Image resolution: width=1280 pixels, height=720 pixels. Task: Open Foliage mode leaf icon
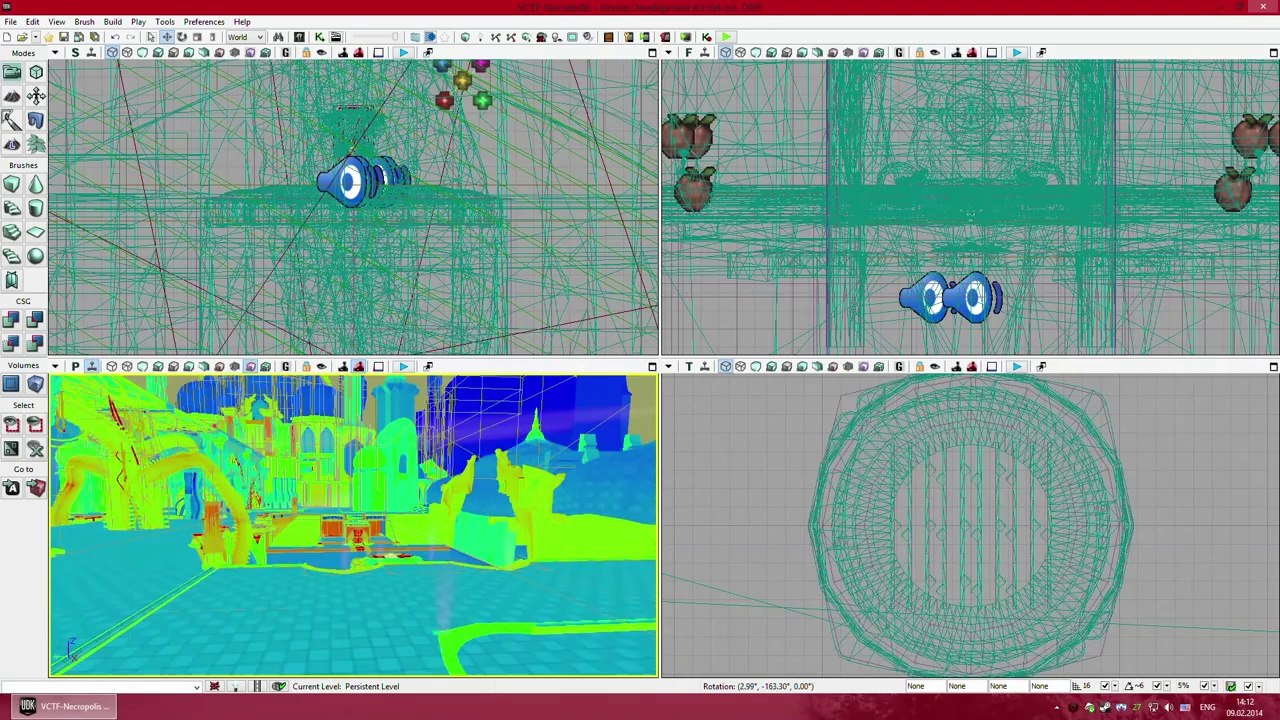[x=36, y=144]
